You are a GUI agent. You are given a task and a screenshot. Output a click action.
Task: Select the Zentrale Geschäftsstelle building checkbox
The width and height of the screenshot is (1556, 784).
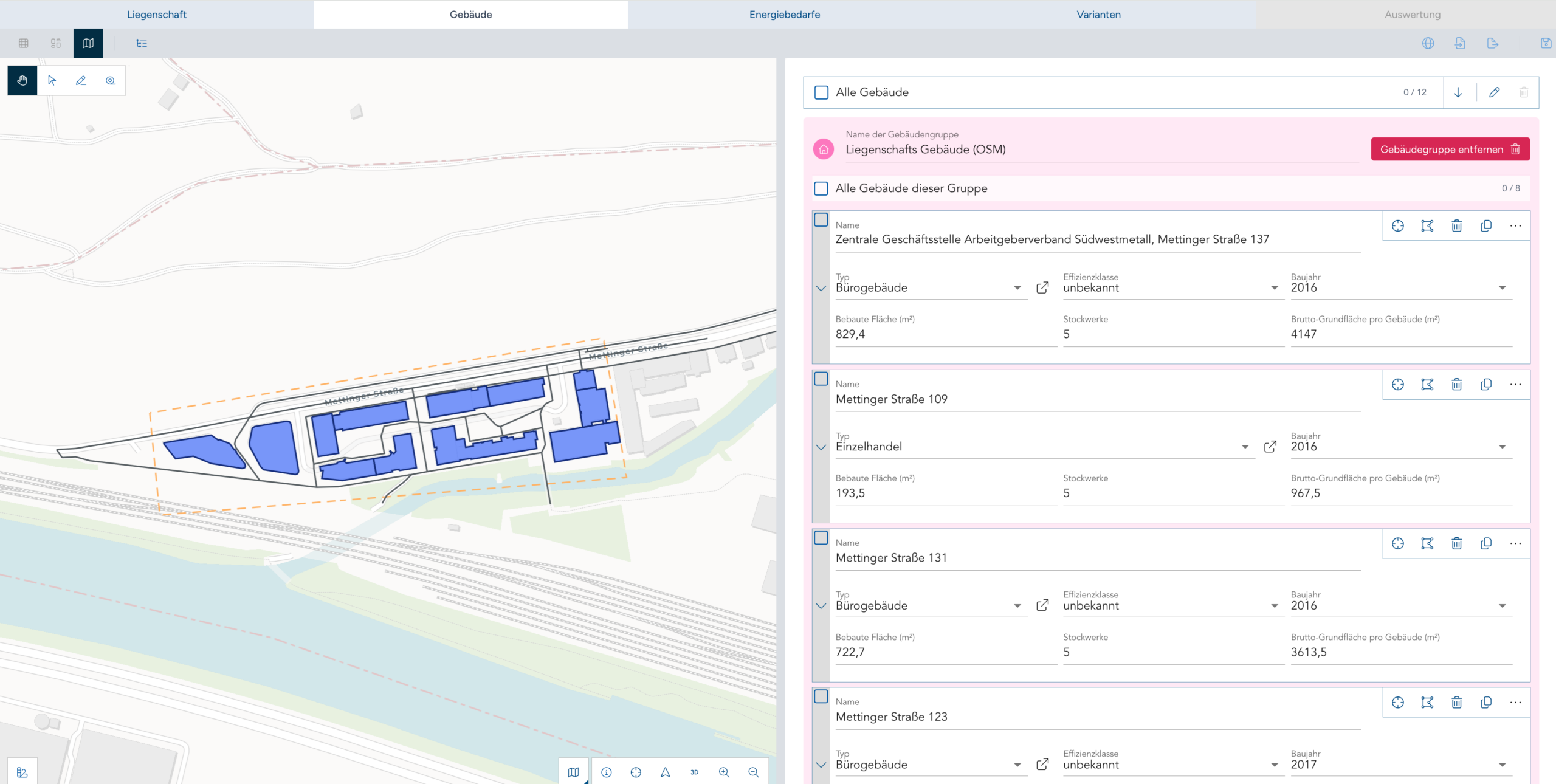pyautogui.click(x=821, y=220)
